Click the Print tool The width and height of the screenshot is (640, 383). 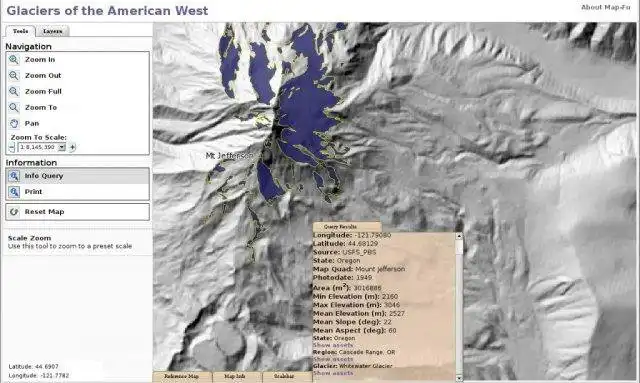coord(77,192)
